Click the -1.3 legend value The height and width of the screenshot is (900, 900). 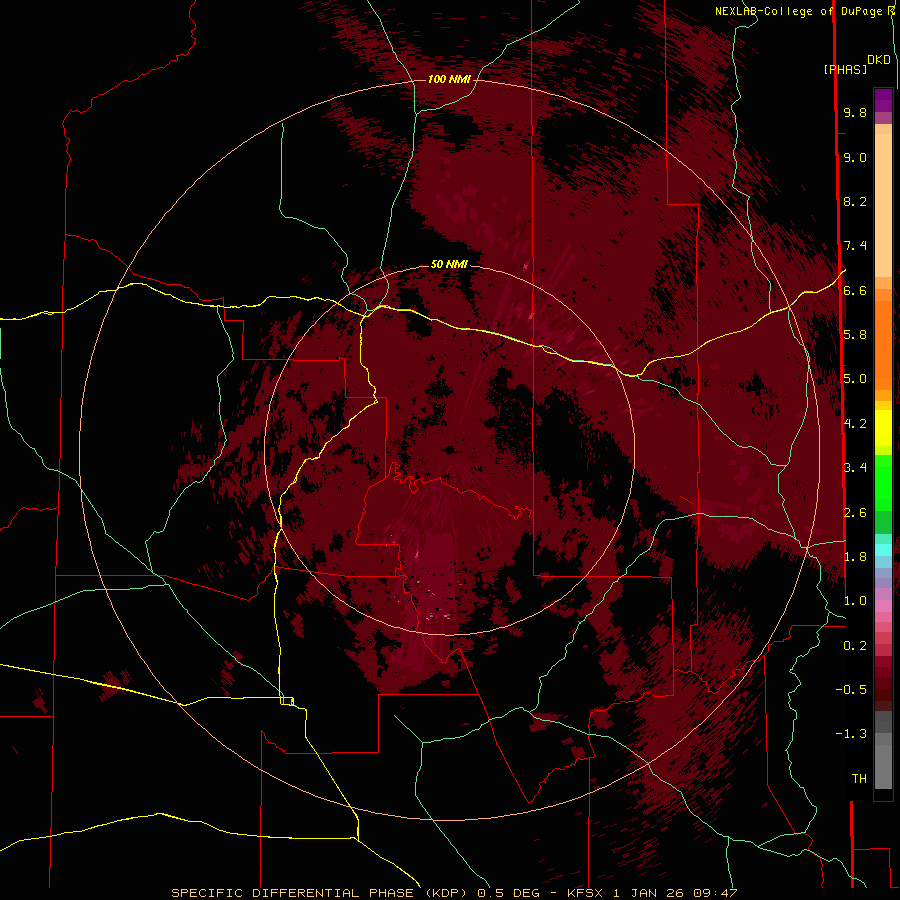851,734
